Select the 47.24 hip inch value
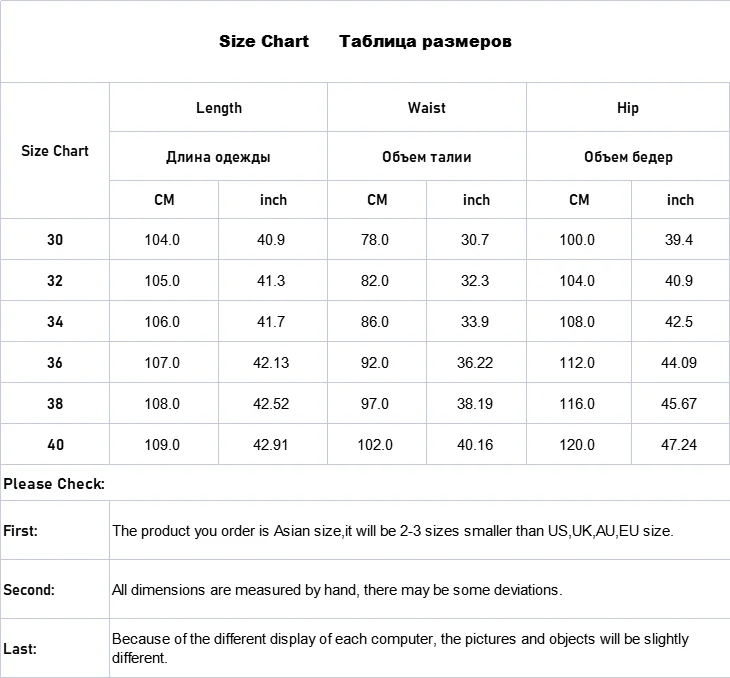Viewport: 730px width, 678px height. pyautogui.click(x=679, y=445)
